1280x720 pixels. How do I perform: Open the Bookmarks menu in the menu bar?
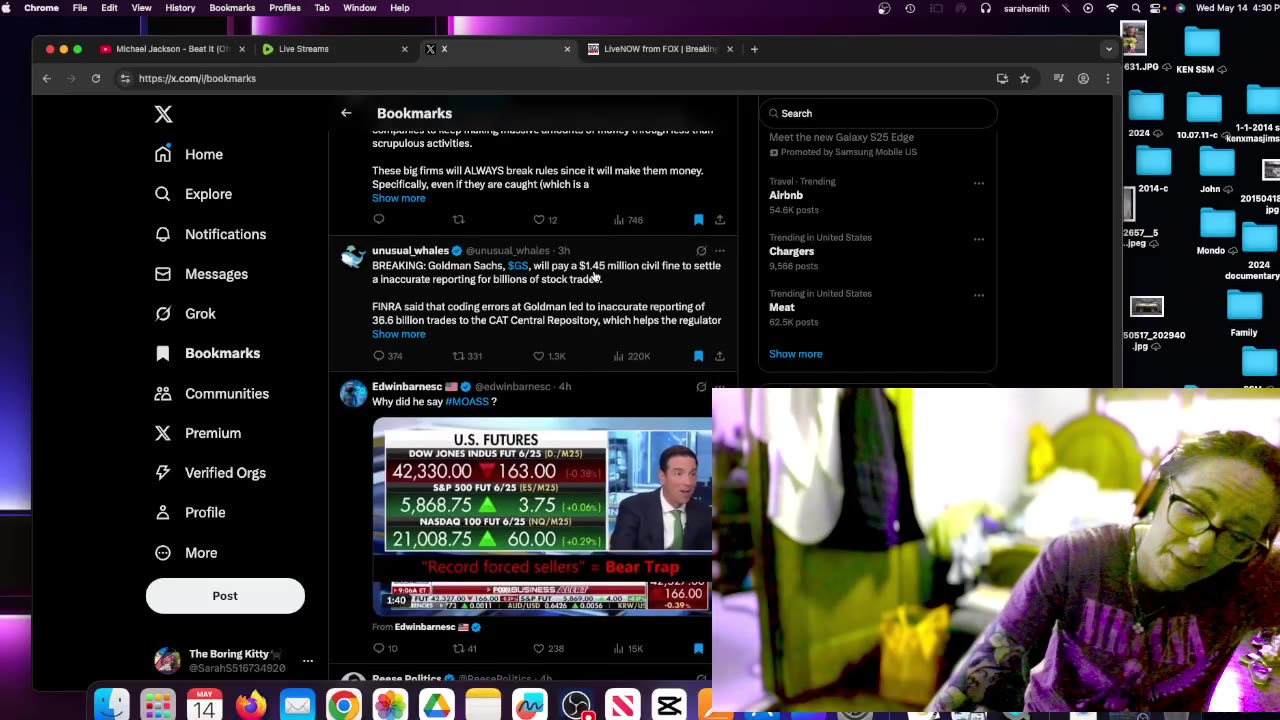pyautogui.click(x=232, y=8)
